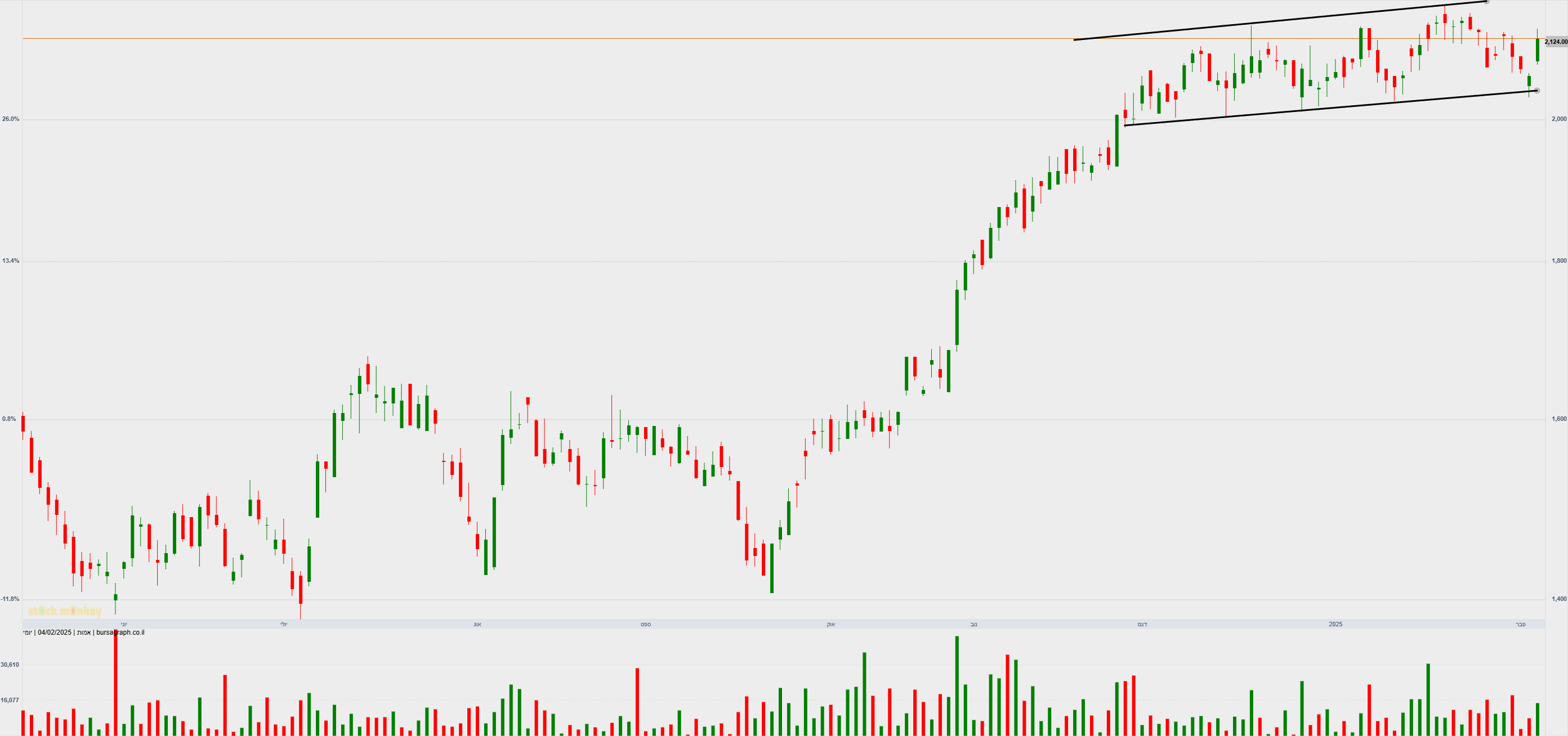
Task: Click the 04/02/2025 chart date text
Action: coord(54,632)
